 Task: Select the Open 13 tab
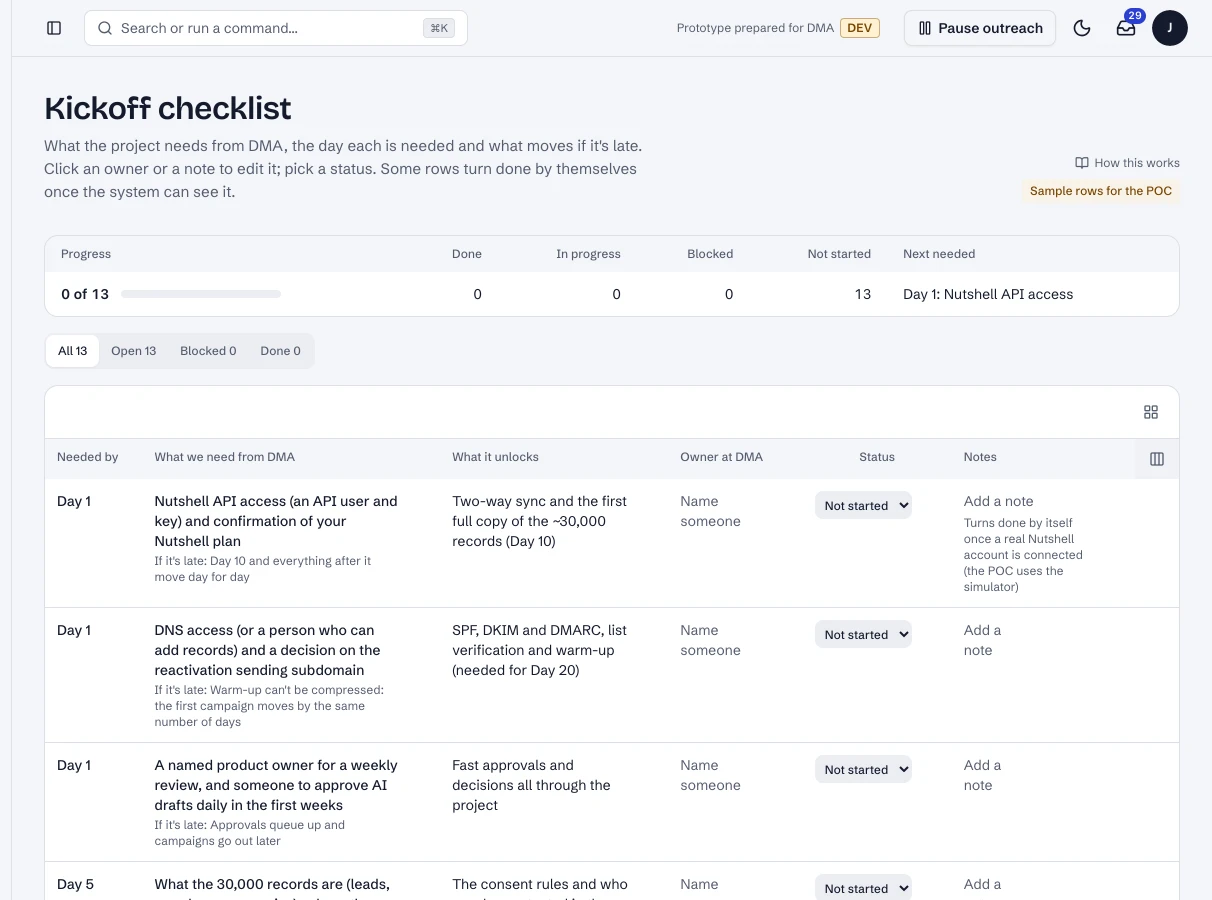pos(134,351)
